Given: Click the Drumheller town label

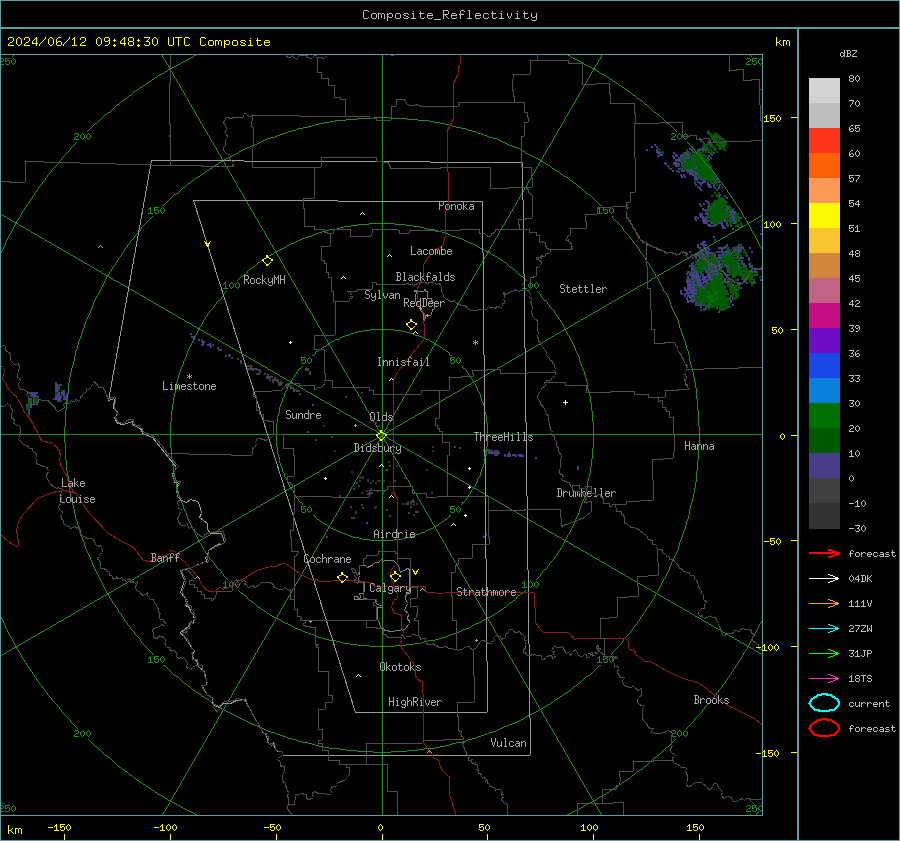Looking at the screenshot, I should coord(586,493).
